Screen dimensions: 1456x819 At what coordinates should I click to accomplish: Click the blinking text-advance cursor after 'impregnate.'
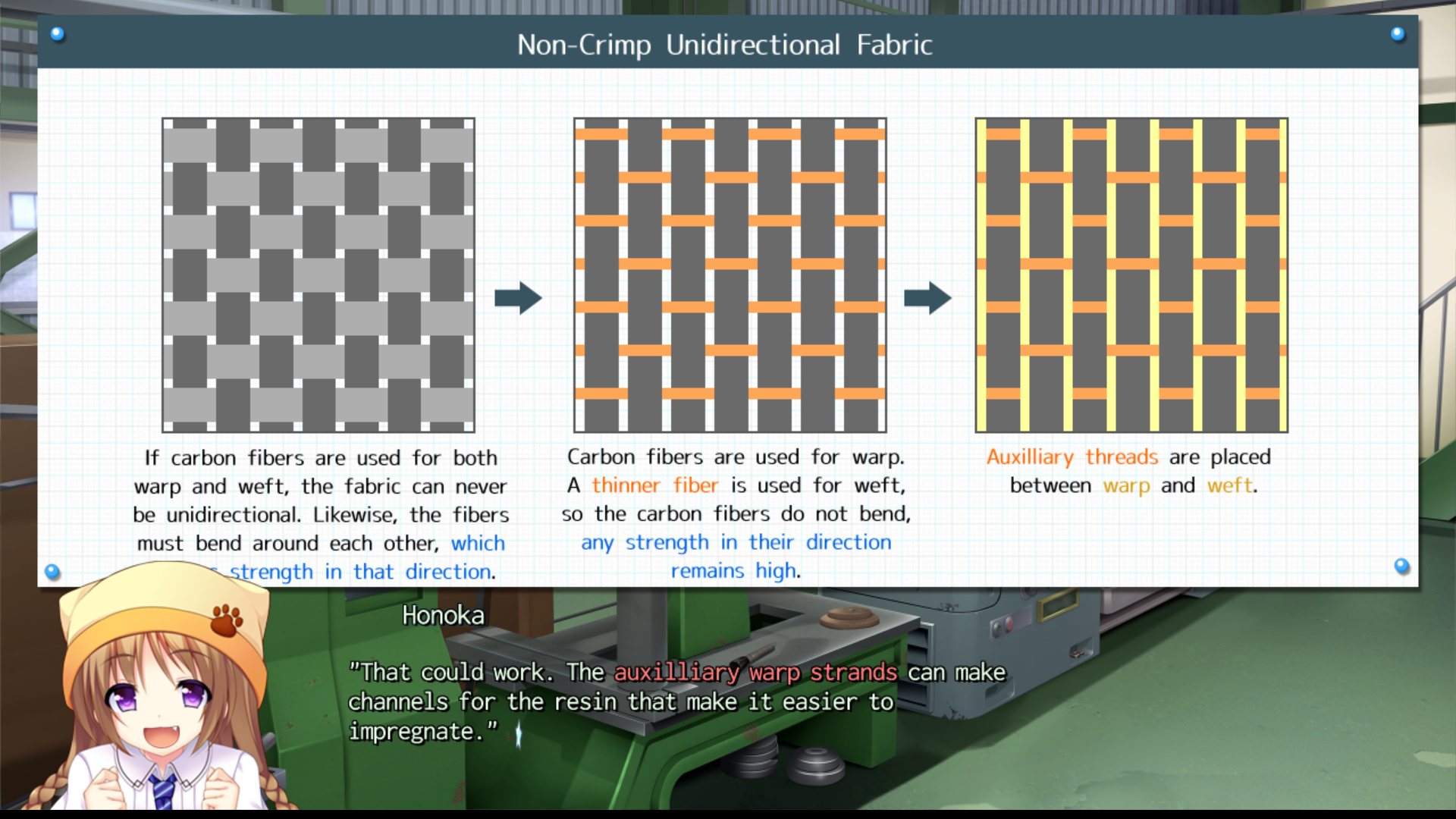pyautogui.click(x=519, y=734)
